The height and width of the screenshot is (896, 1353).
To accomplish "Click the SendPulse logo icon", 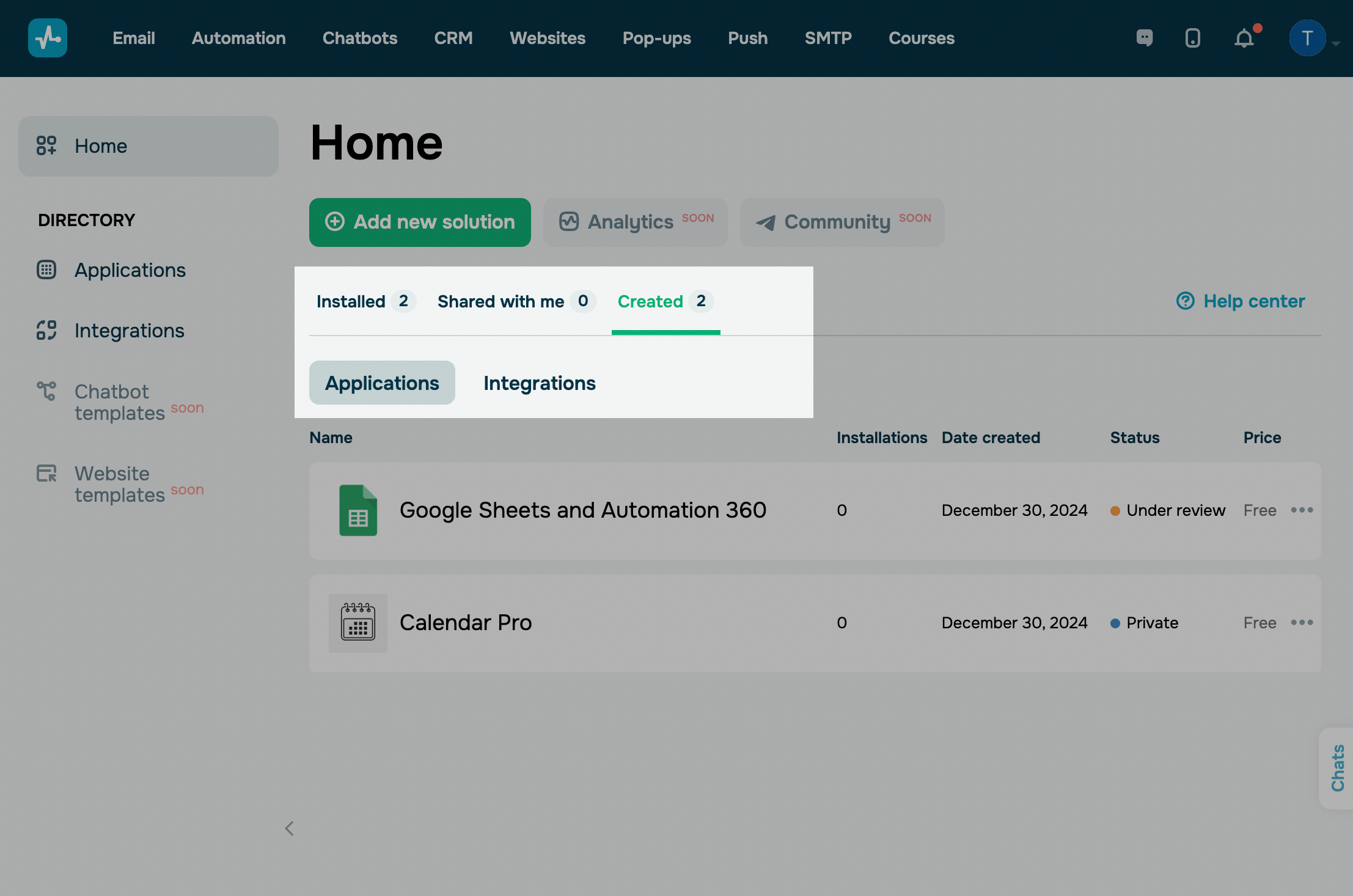I will 48,38.
